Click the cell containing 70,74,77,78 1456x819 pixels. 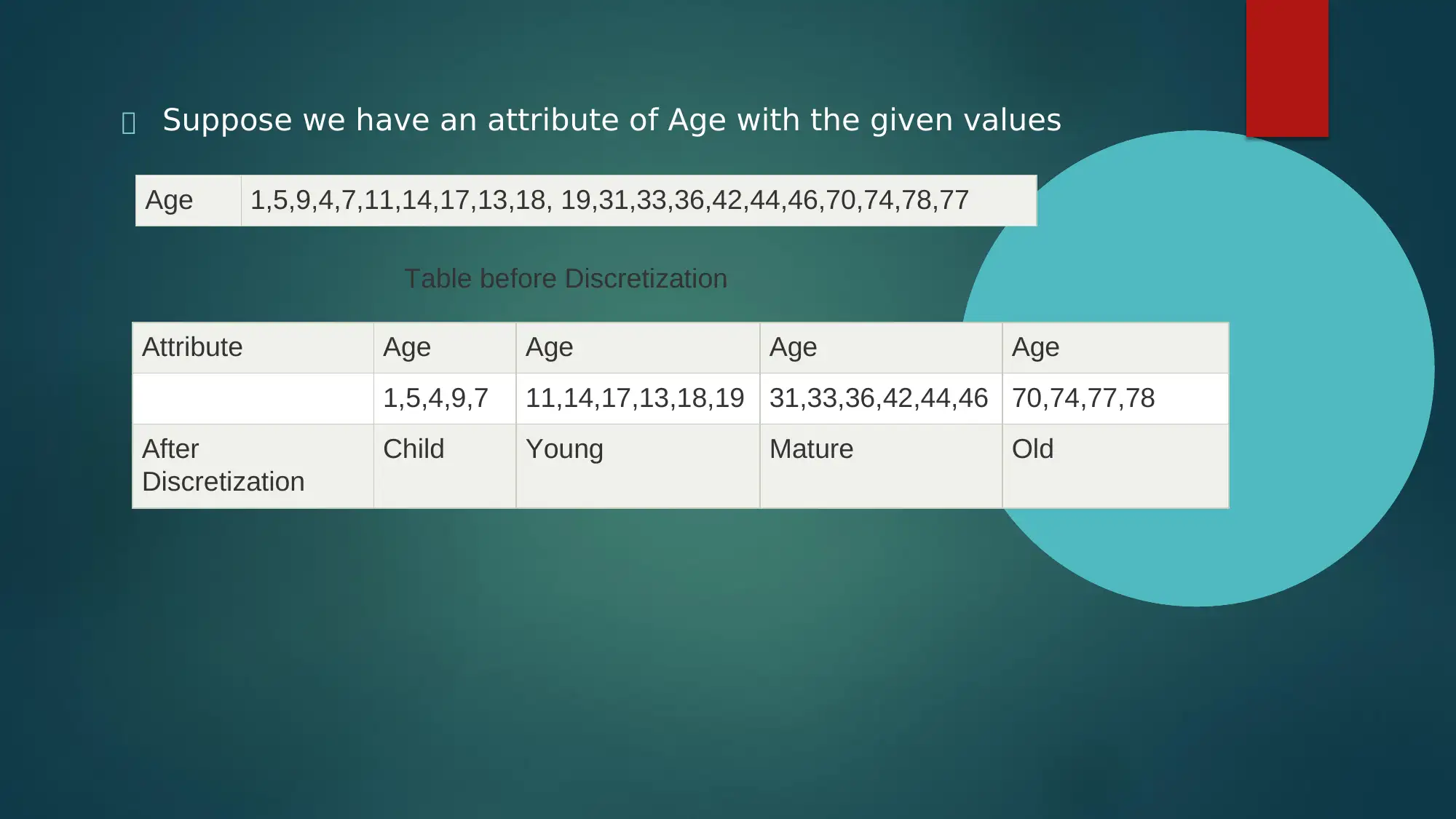pyautogui.click(x=1115, y=398)
